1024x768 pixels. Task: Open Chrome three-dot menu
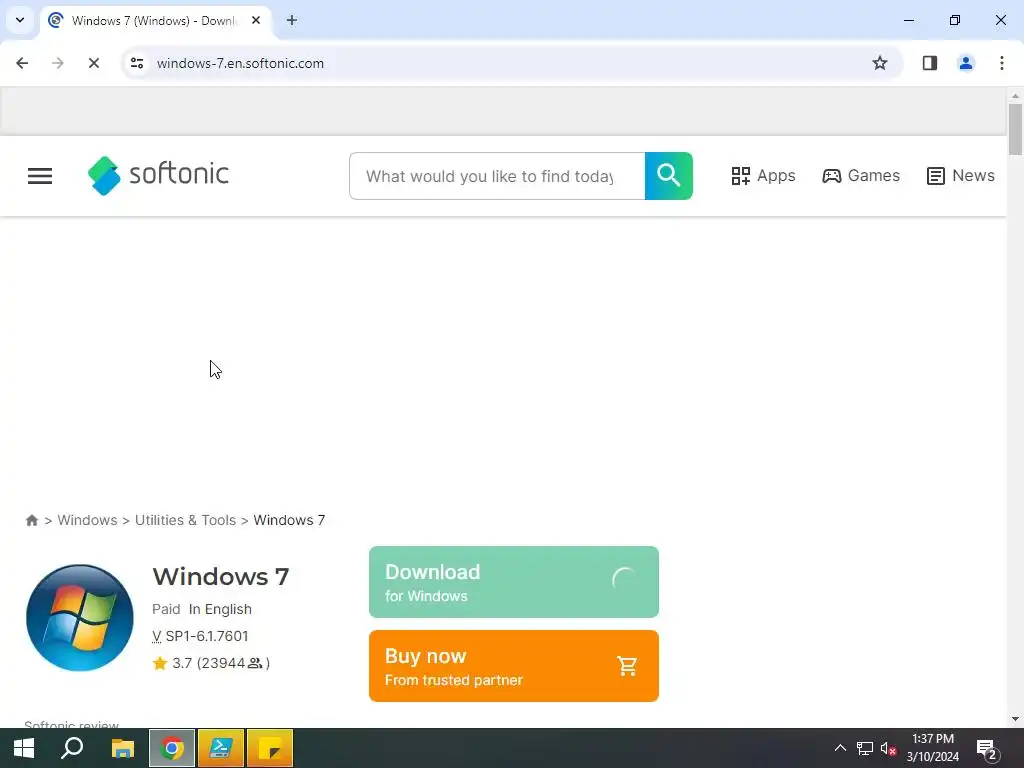tap(1002, 63)
